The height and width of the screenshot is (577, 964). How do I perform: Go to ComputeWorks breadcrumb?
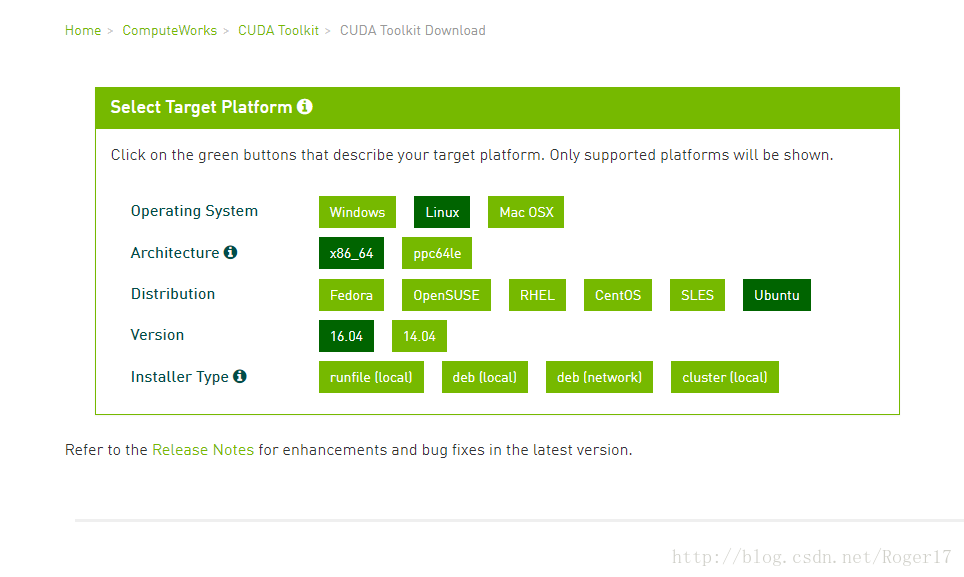click(x=170, y=30)
